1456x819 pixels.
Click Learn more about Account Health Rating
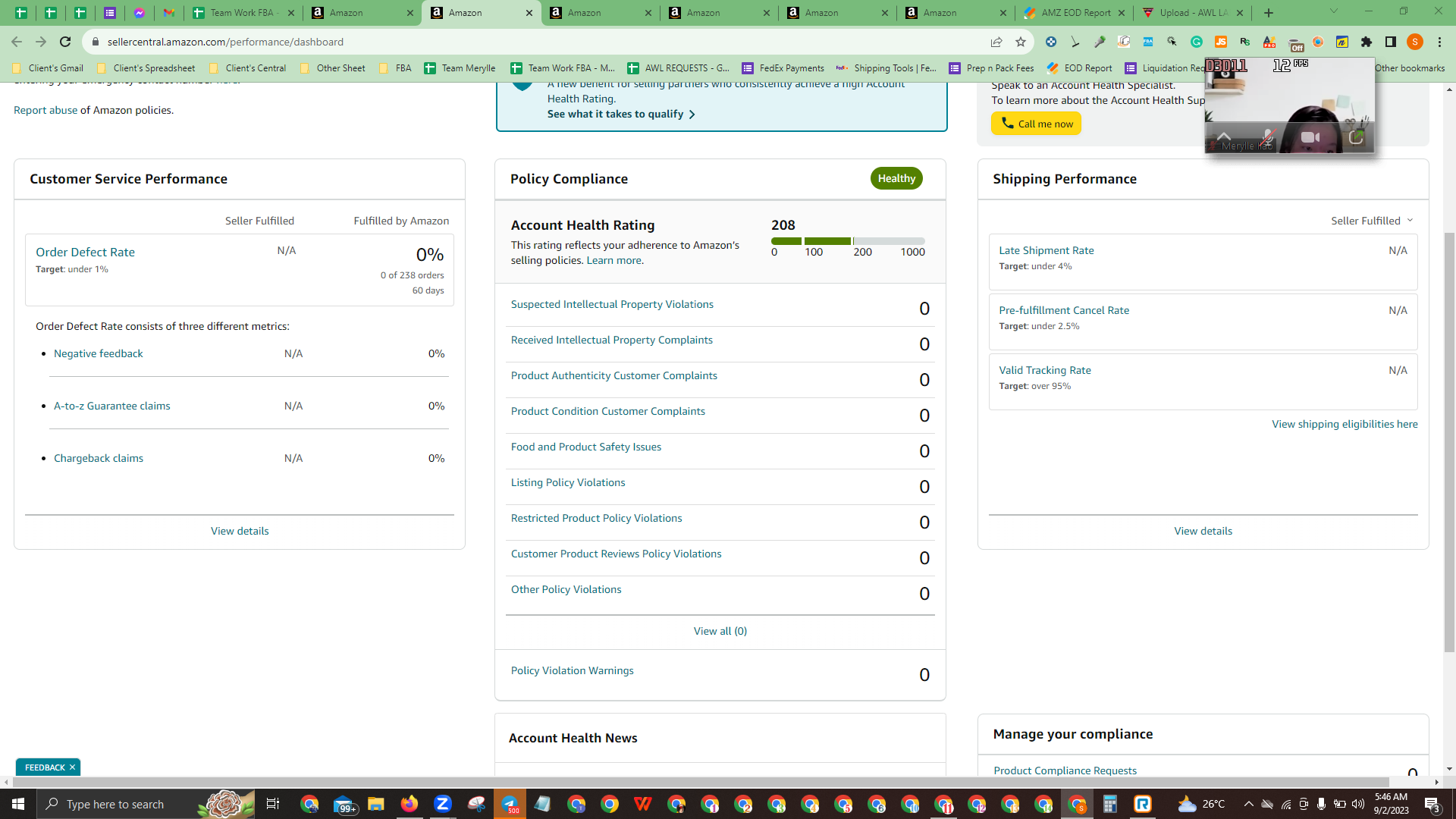pyautogui.click(x=613, y=260)
